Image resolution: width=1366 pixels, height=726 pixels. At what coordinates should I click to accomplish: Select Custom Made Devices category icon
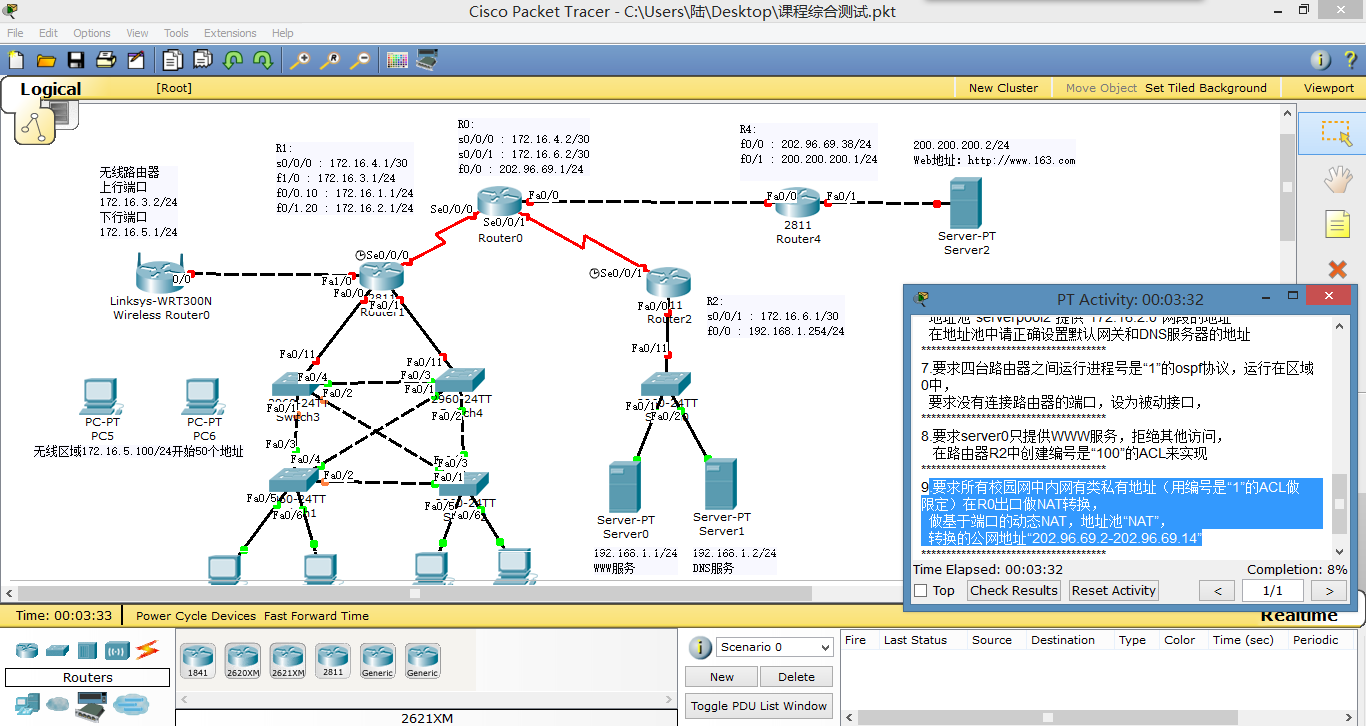(92, 705)
